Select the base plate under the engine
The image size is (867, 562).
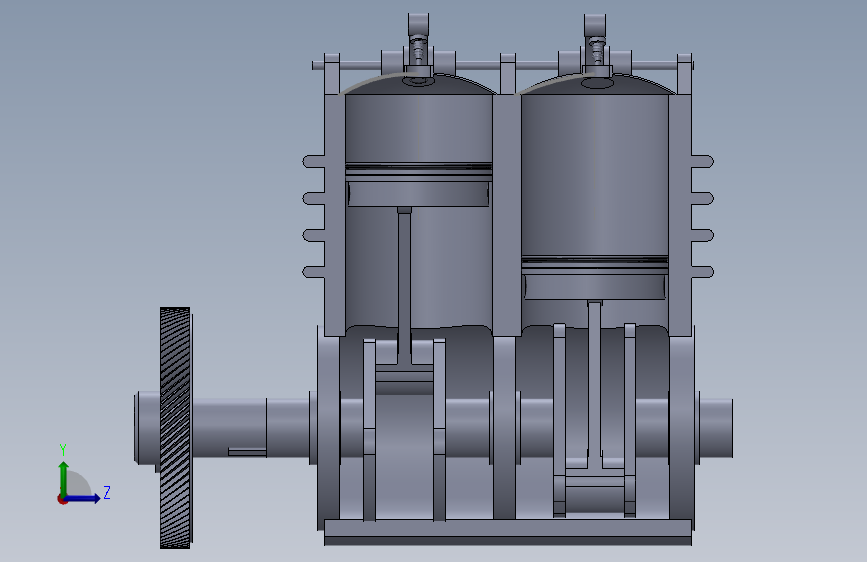508,532
